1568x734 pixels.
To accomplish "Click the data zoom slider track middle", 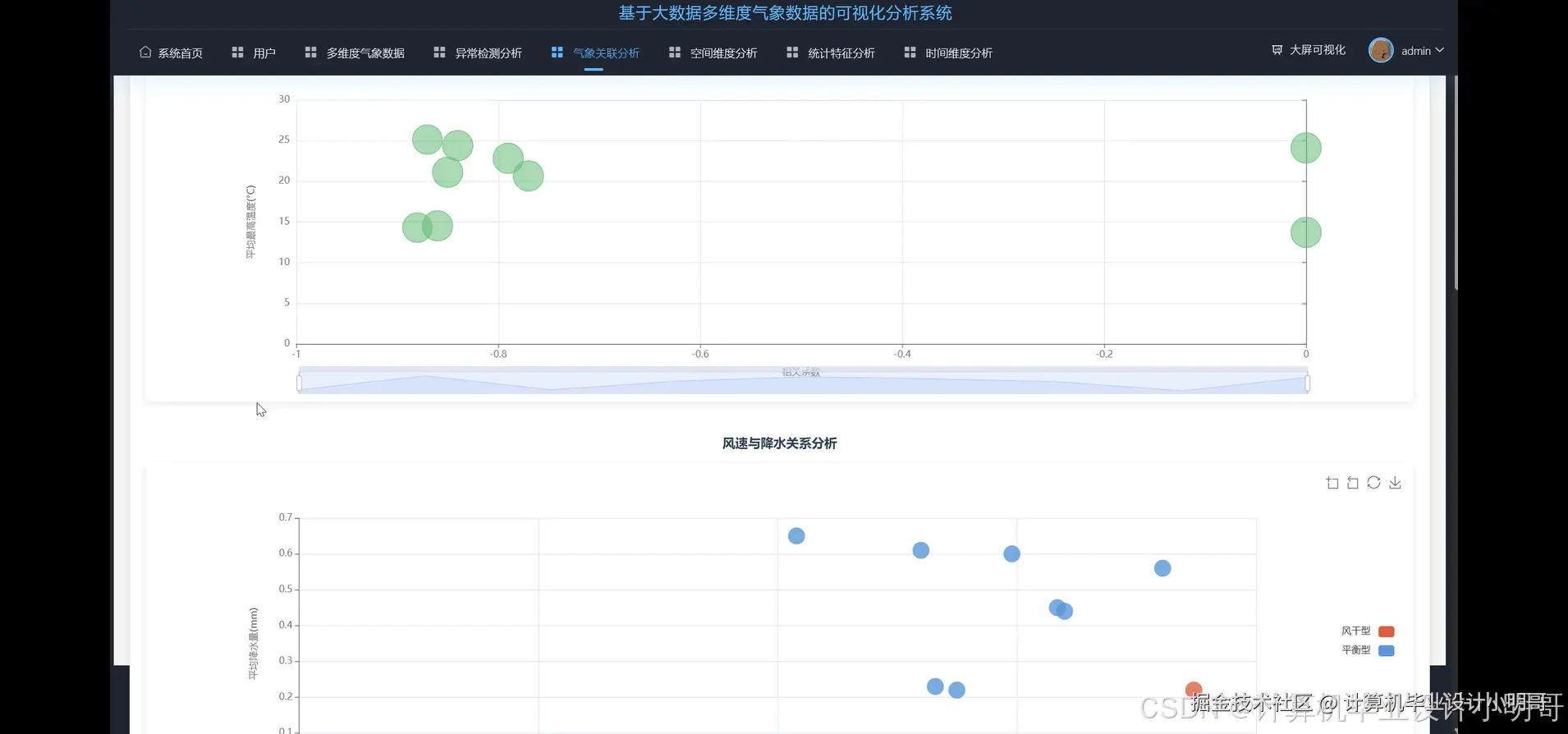I will [803, 383].
